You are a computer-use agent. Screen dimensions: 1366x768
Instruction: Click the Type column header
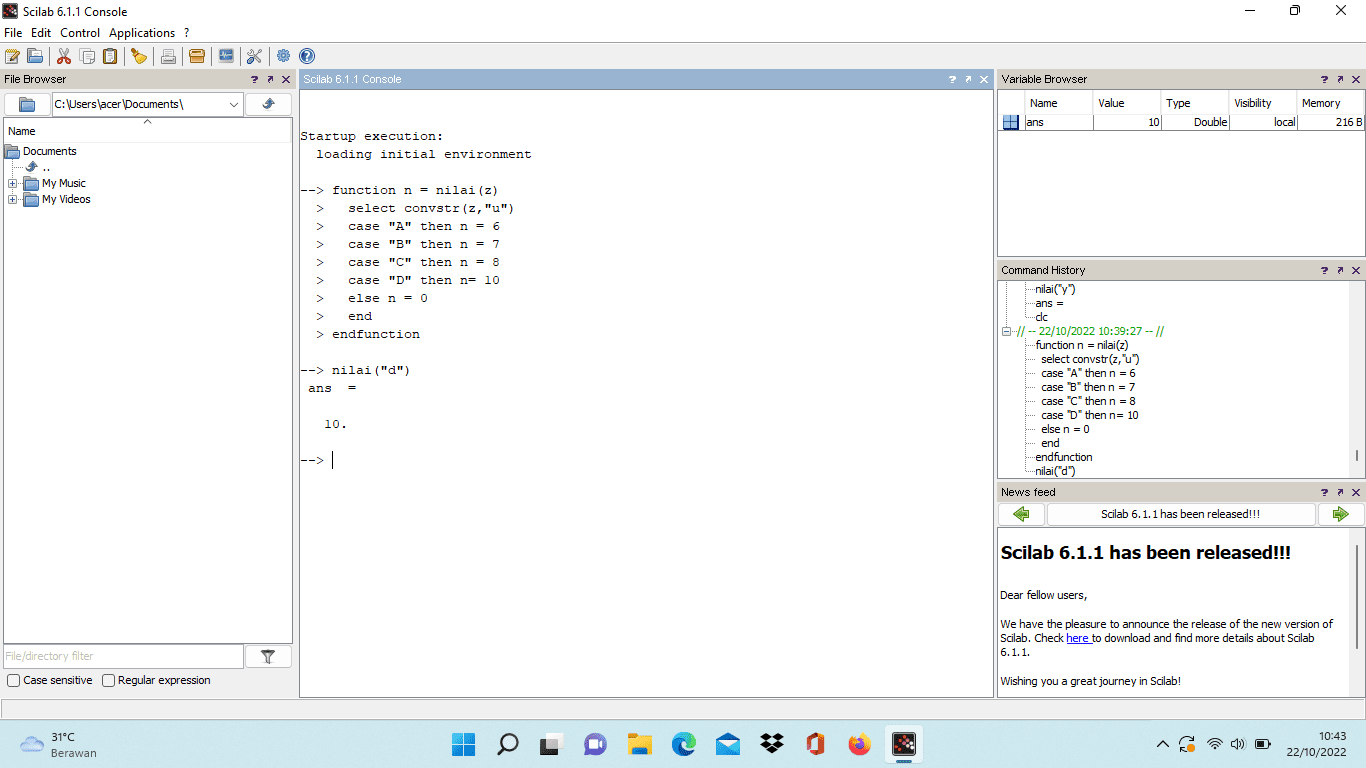pyautogui.click(x=1195, y=103)
